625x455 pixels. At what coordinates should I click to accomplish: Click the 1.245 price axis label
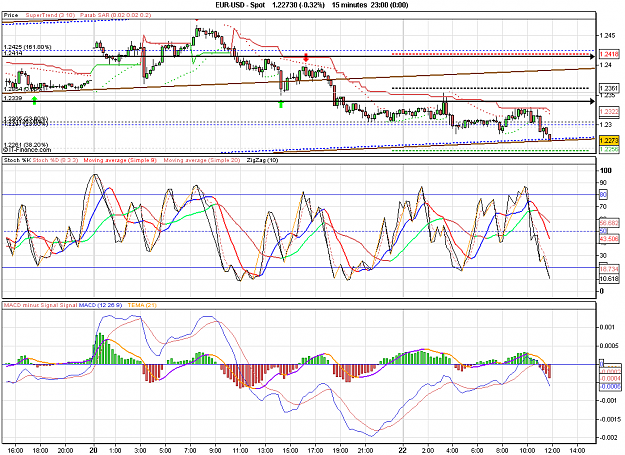(x=607, y=35)
